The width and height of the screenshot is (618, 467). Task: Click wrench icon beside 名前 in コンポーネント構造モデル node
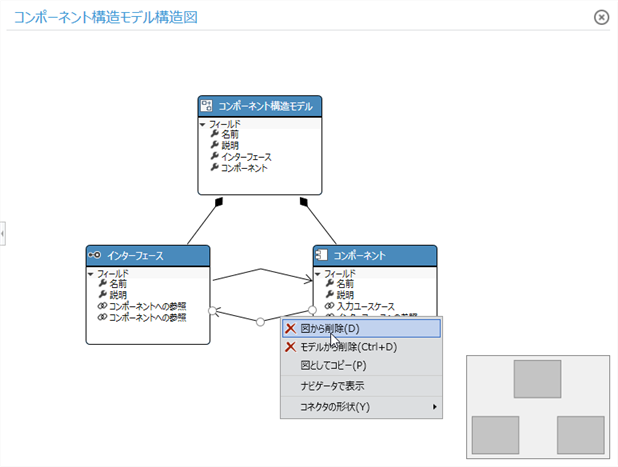pos(214,134)
